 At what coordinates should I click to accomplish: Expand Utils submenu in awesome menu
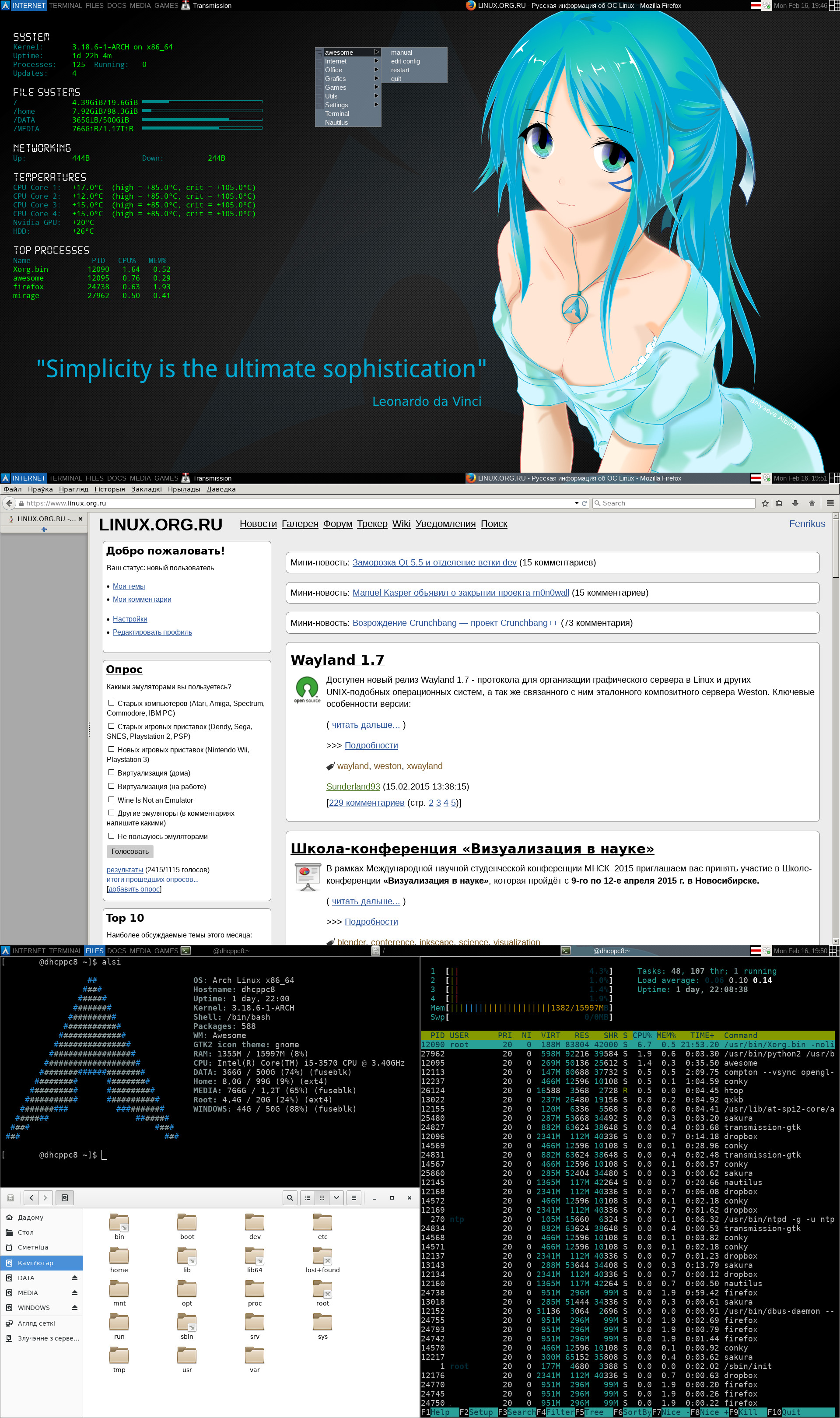[x=348, y=96]
